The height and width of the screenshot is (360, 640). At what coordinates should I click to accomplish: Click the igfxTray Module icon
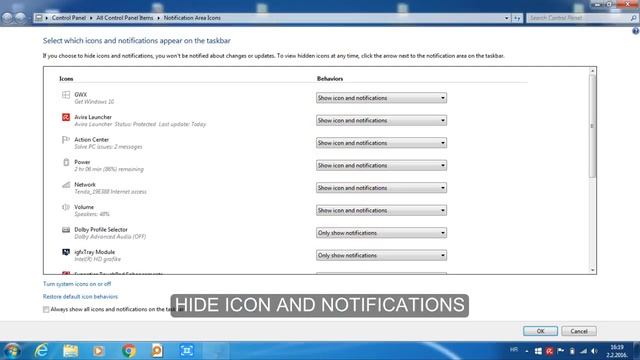pyautogui.click(x=66, y=252)
